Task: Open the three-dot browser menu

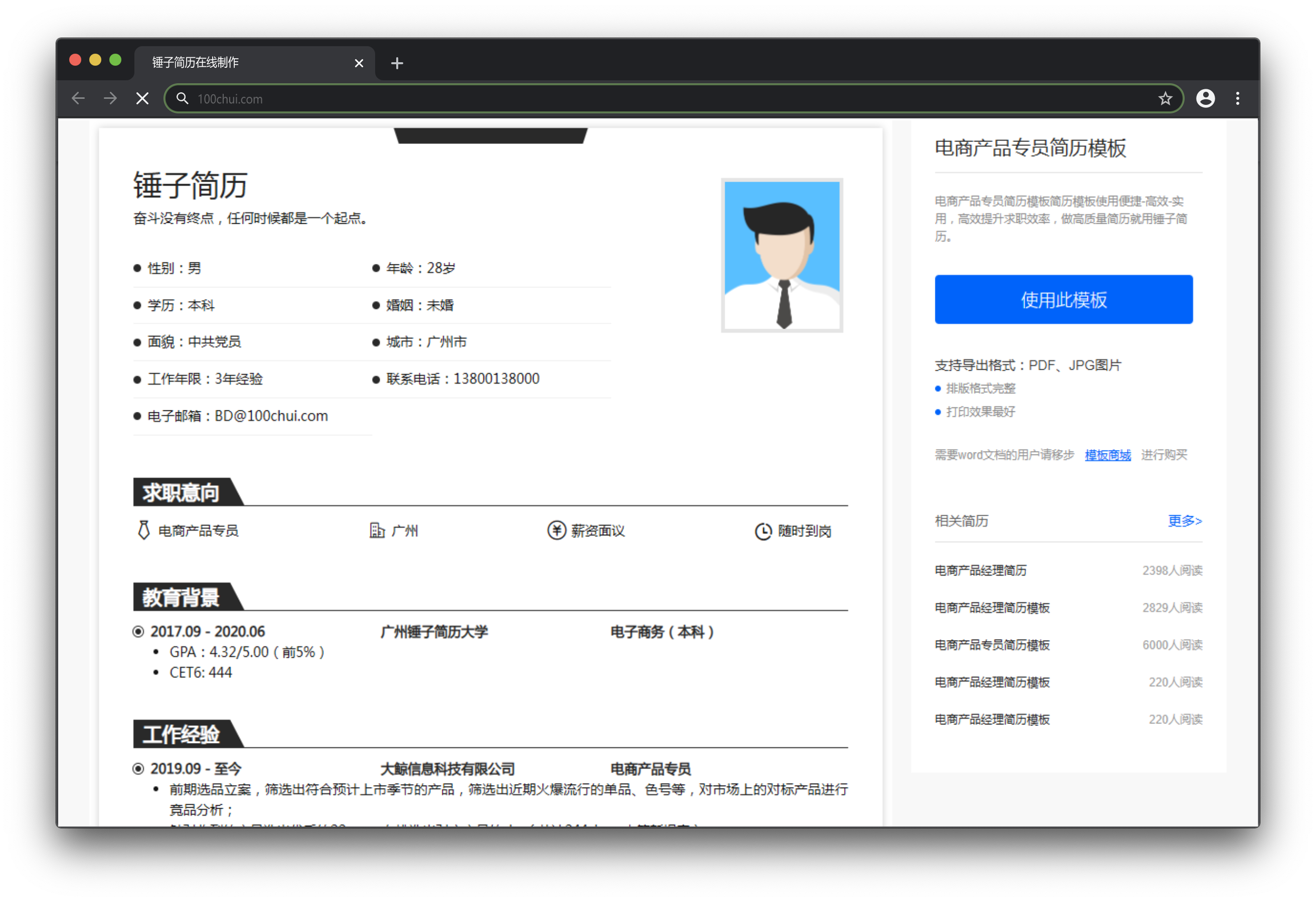Action: coord(1237,99)
